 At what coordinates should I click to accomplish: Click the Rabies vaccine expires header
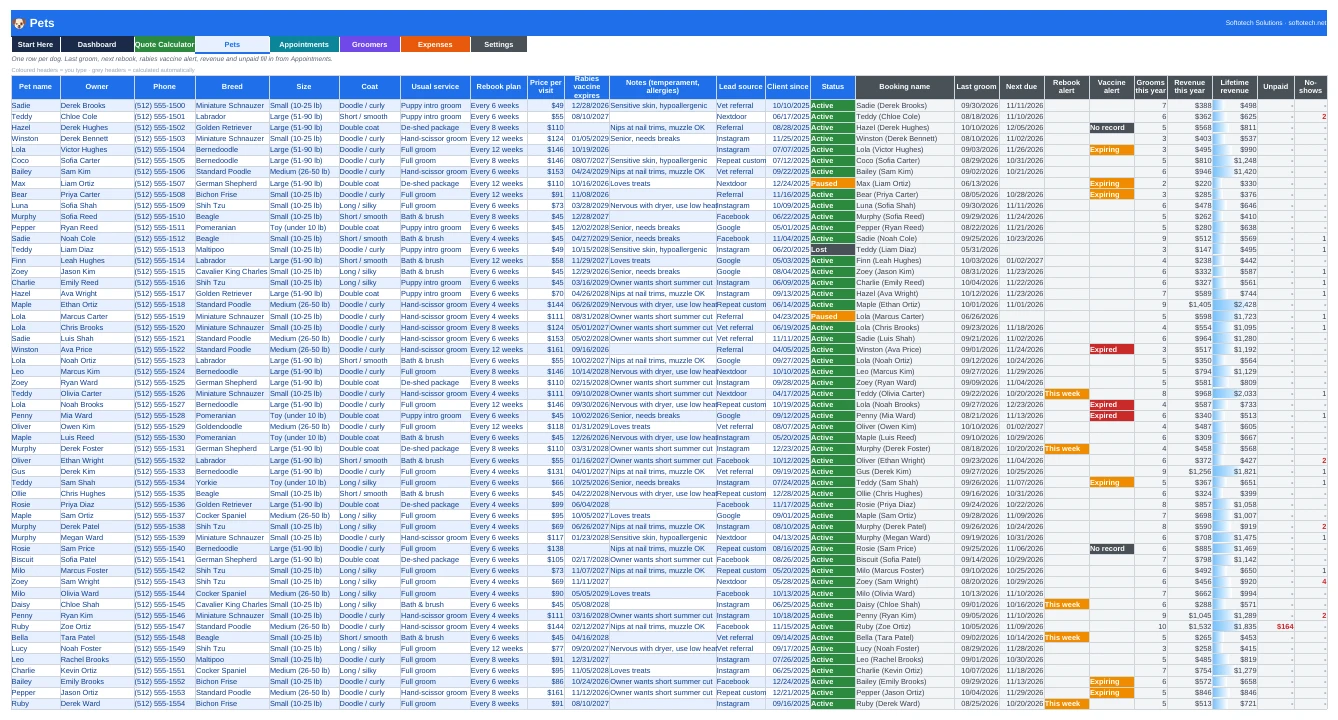pos(587,88)
